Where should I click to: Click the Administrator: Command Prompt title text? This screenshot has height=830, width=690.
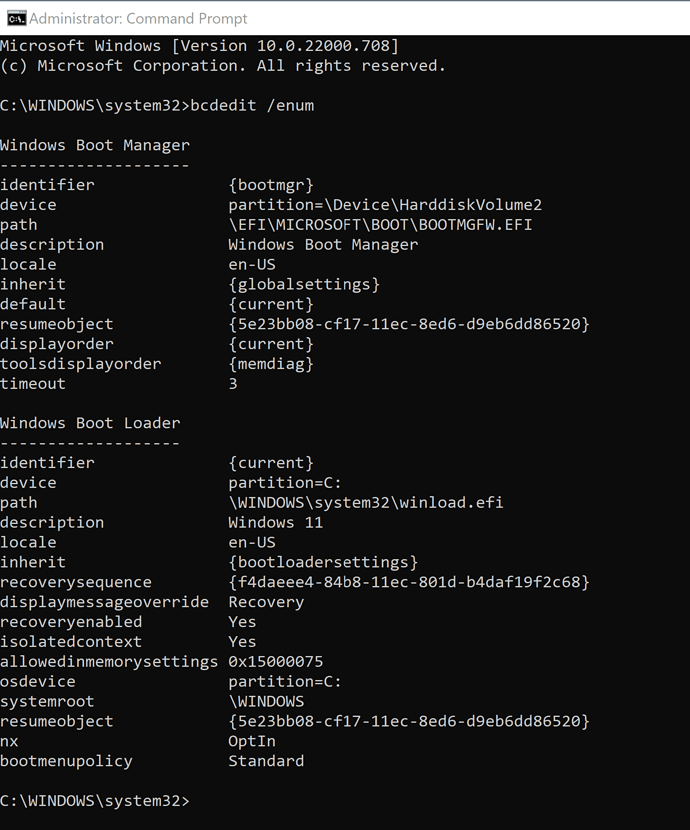(138, 19)
